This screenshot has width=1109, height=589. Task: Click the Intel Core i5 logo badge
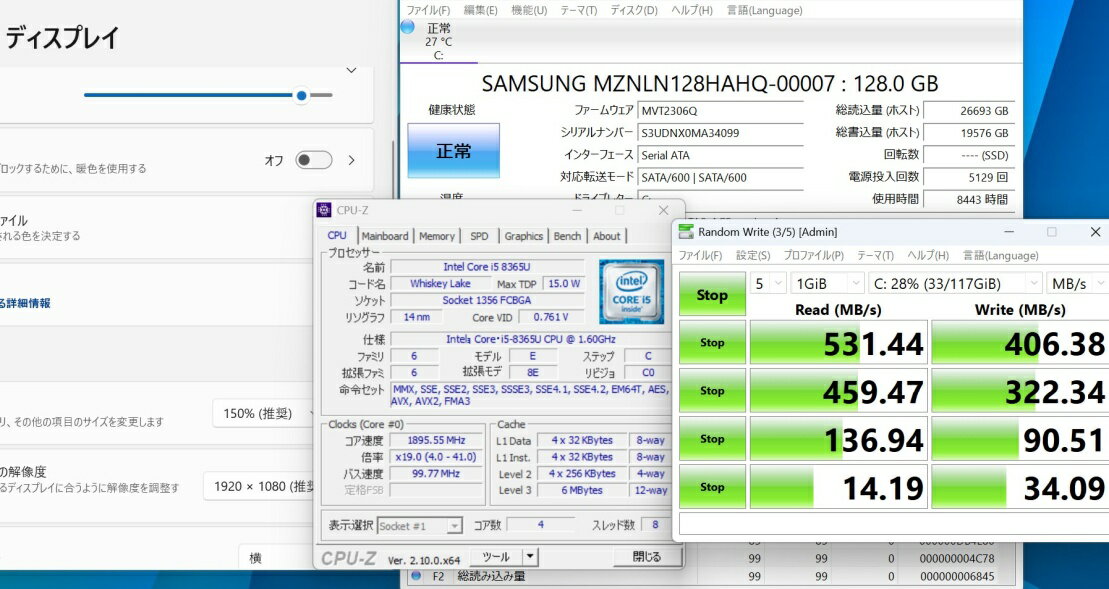631,292
